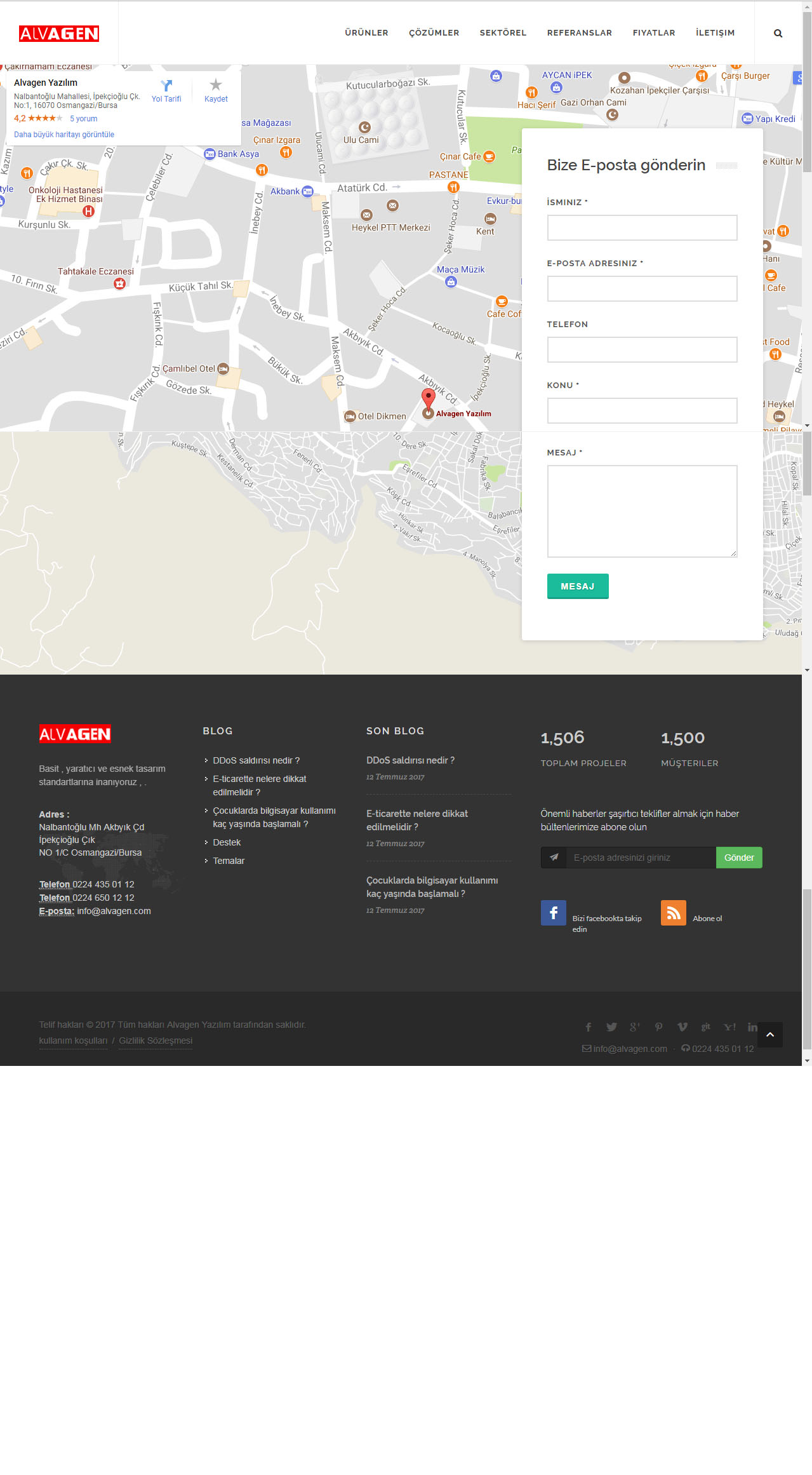812x1475 pixels.
Task: Open the SEKTÖREL menu
Action: (503, 33)
